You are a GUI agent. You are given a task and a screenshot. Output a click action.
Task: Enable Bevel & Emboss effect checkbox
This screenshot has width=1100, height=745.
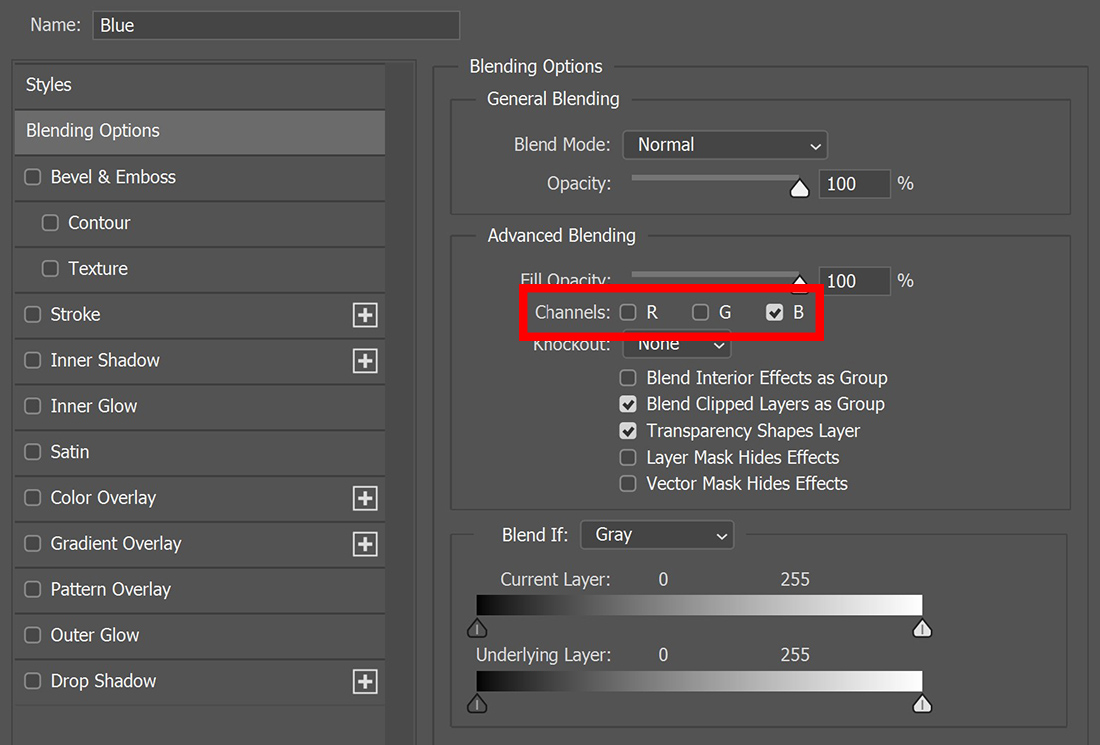33,177
